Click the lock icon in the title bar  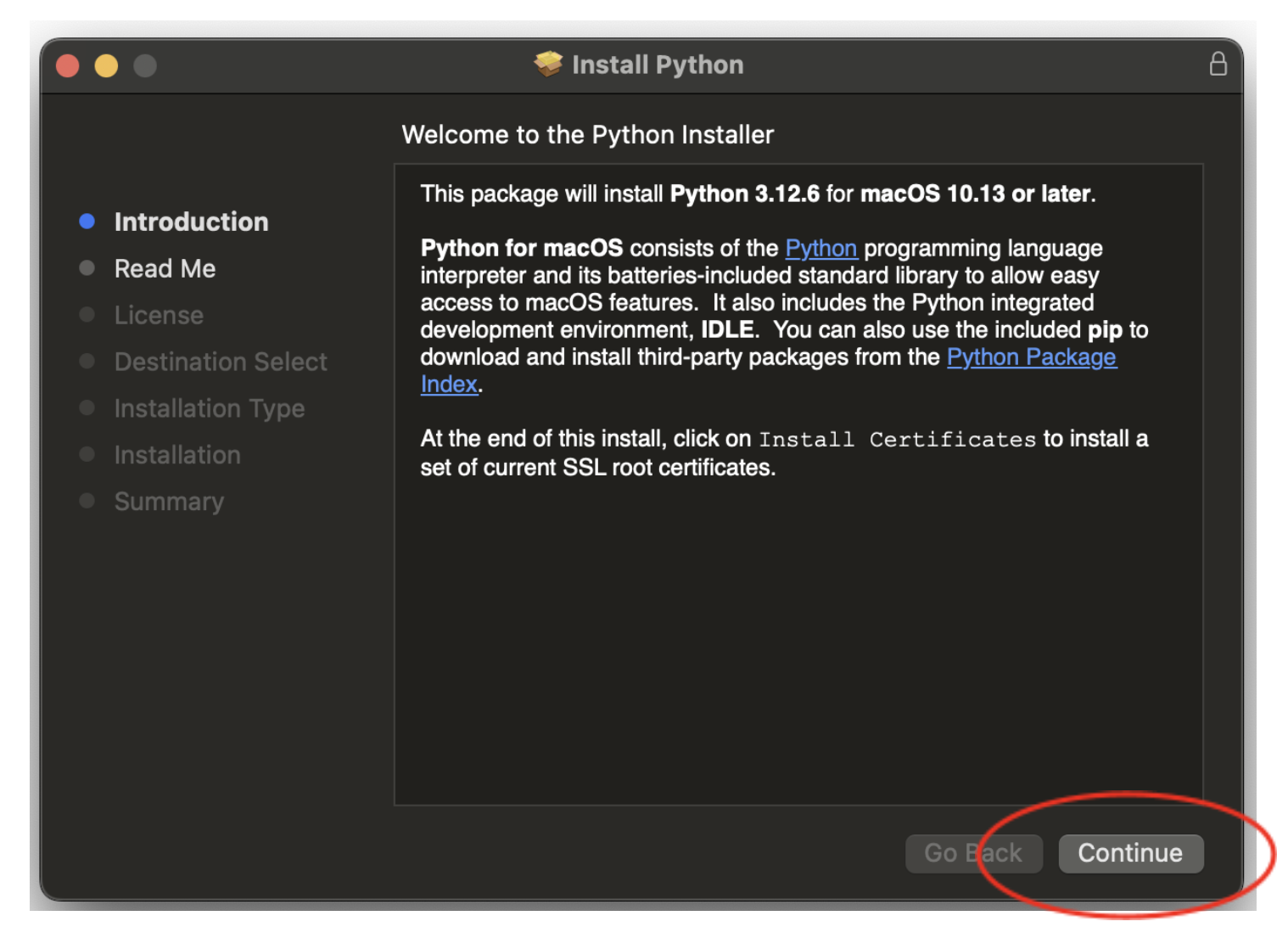(x=1218, y=64)
